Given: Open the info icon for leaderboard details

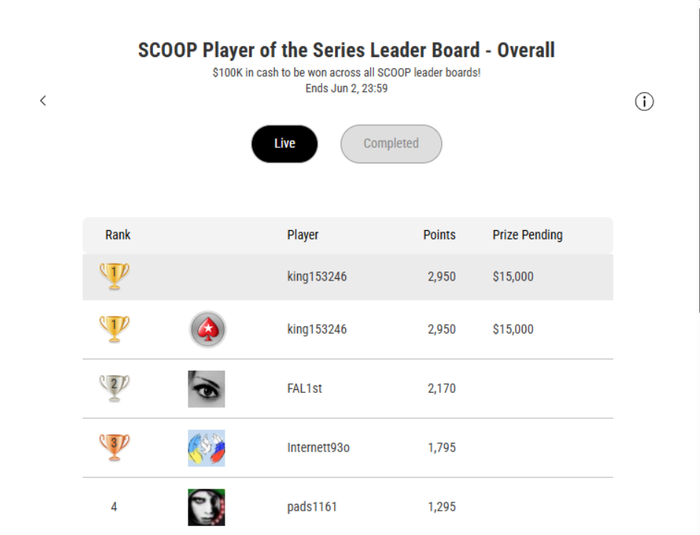Looking at the screenshot, I should click(645, 101).
